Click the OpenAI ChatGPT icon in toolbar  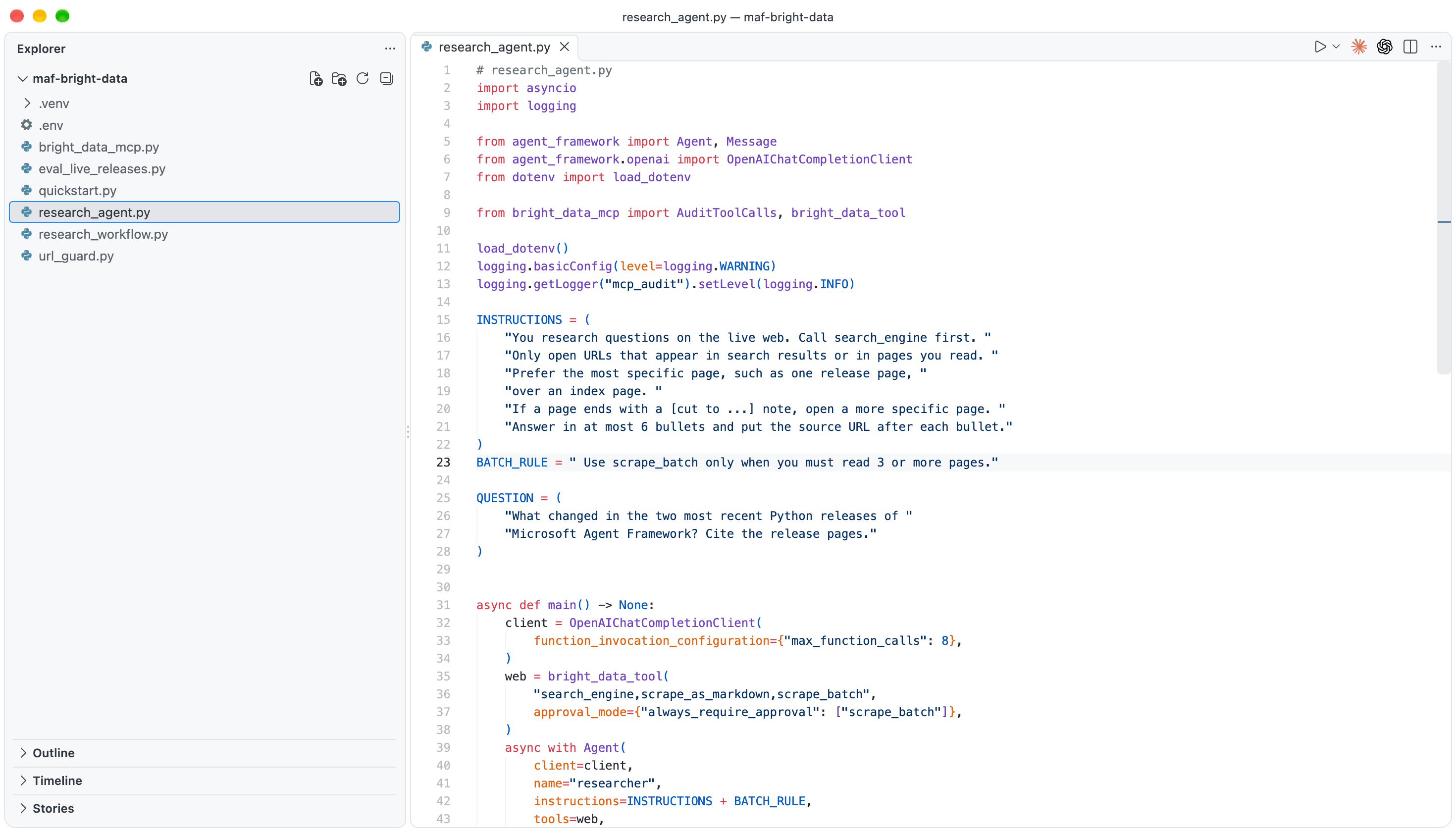click(x=1385, y=47)
